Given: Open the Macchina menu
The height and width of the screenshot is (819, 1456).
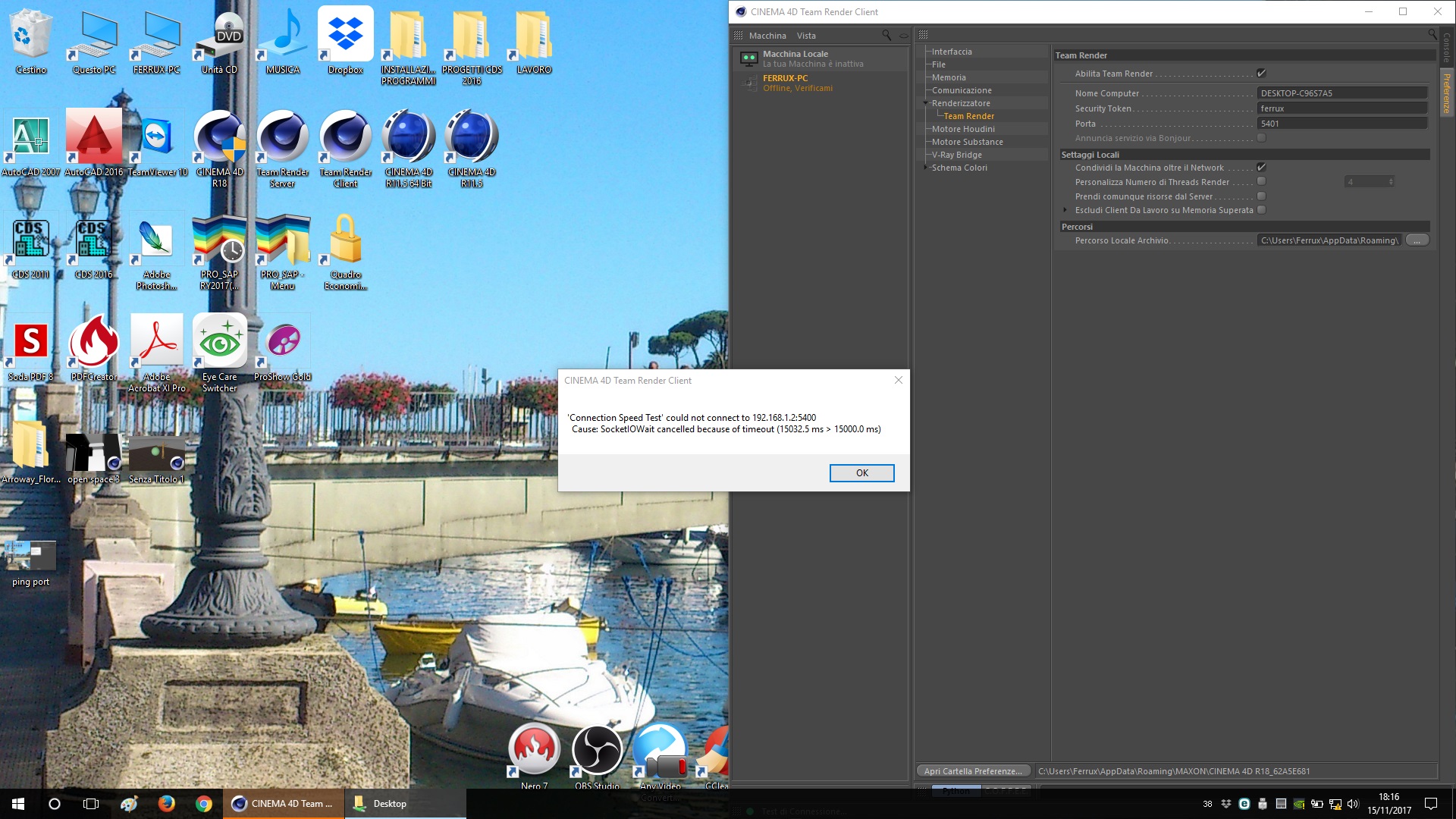Looking at the screenshot, I should [x=767, y=36].
